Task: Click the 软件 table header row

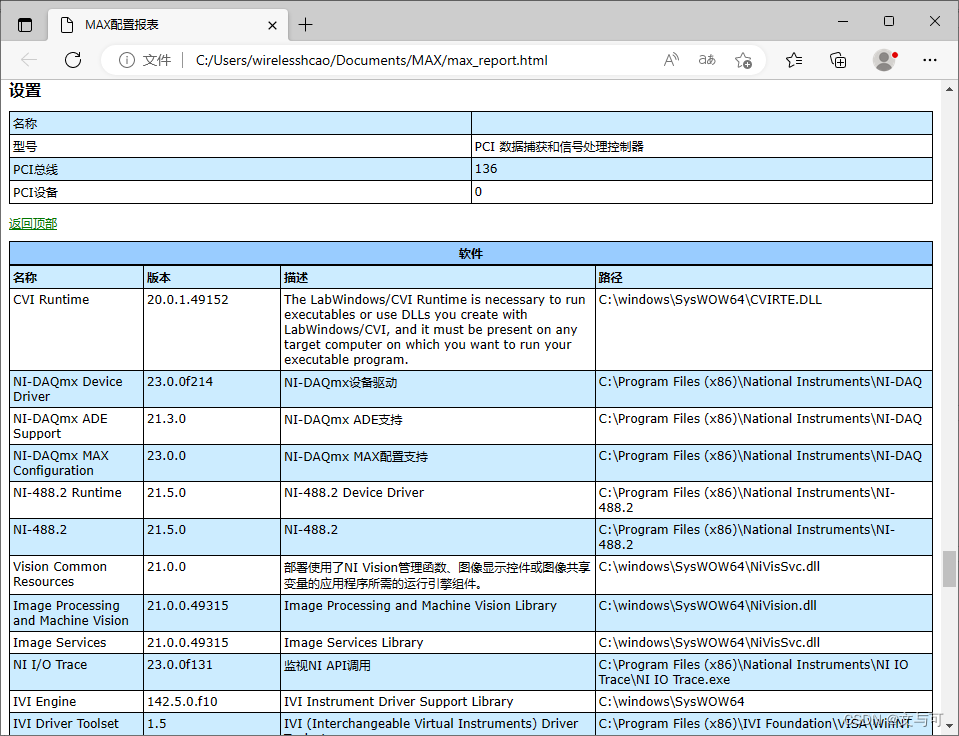Action: (470, 253)
